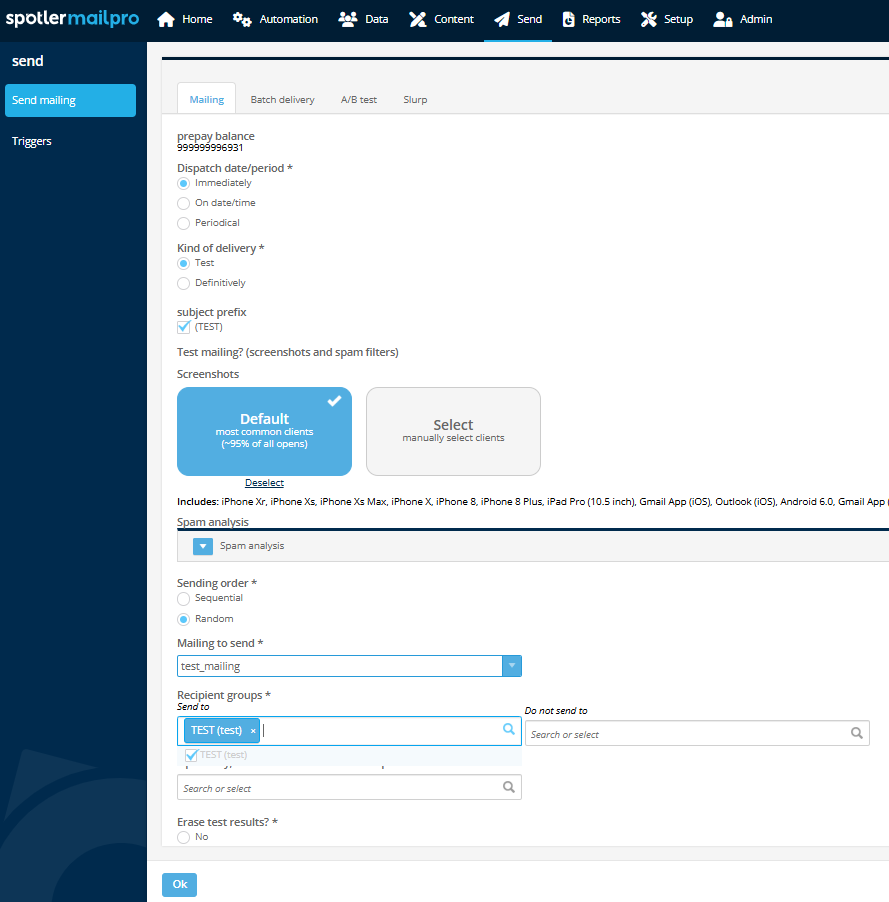Click the Admin user icon
This screenshot has width=889, height=902.
[x=723, y=20]
